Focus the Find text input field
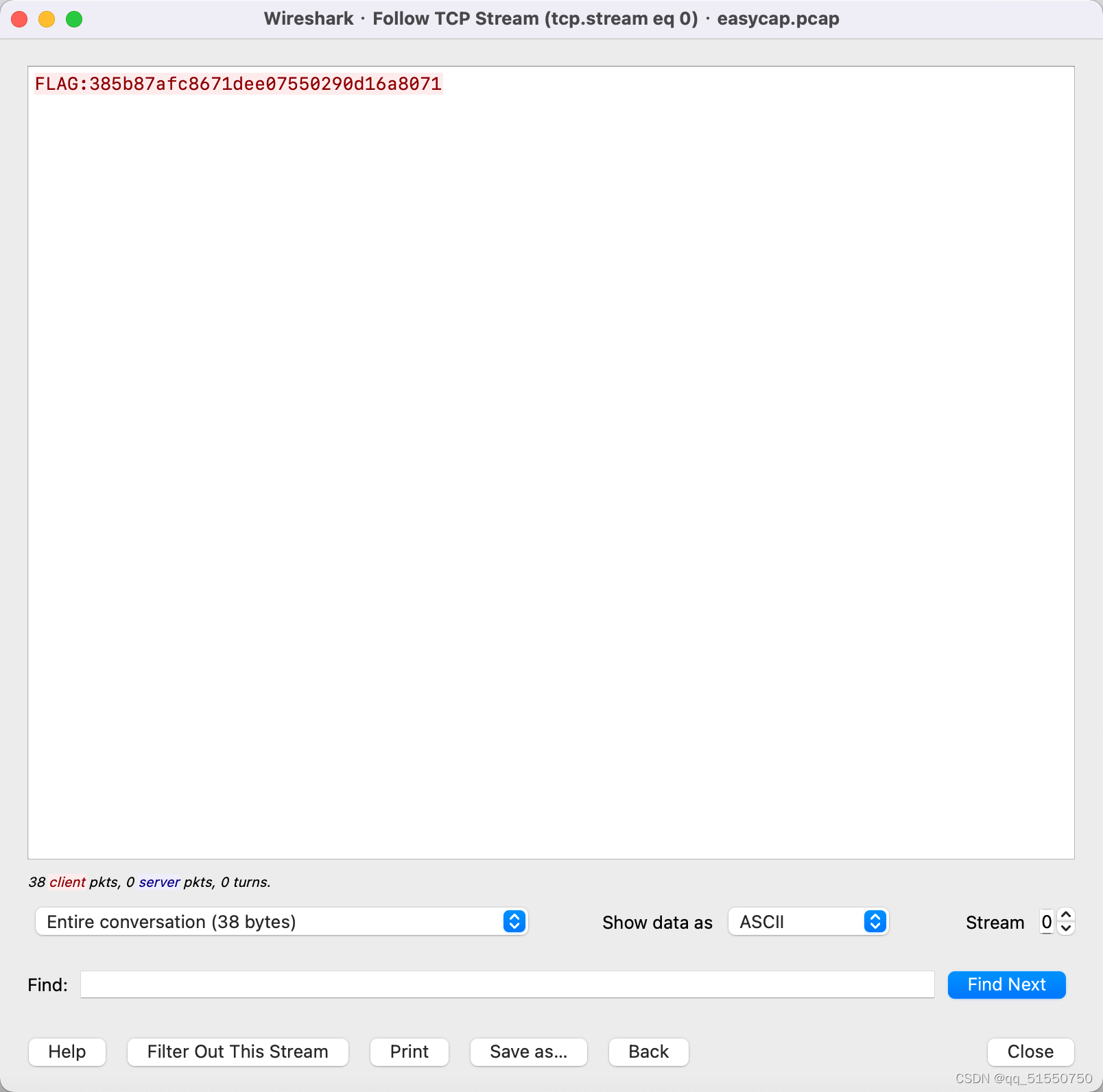Screen dimensions: 1103x1092 pyautogui.click(x=508, y=984)
